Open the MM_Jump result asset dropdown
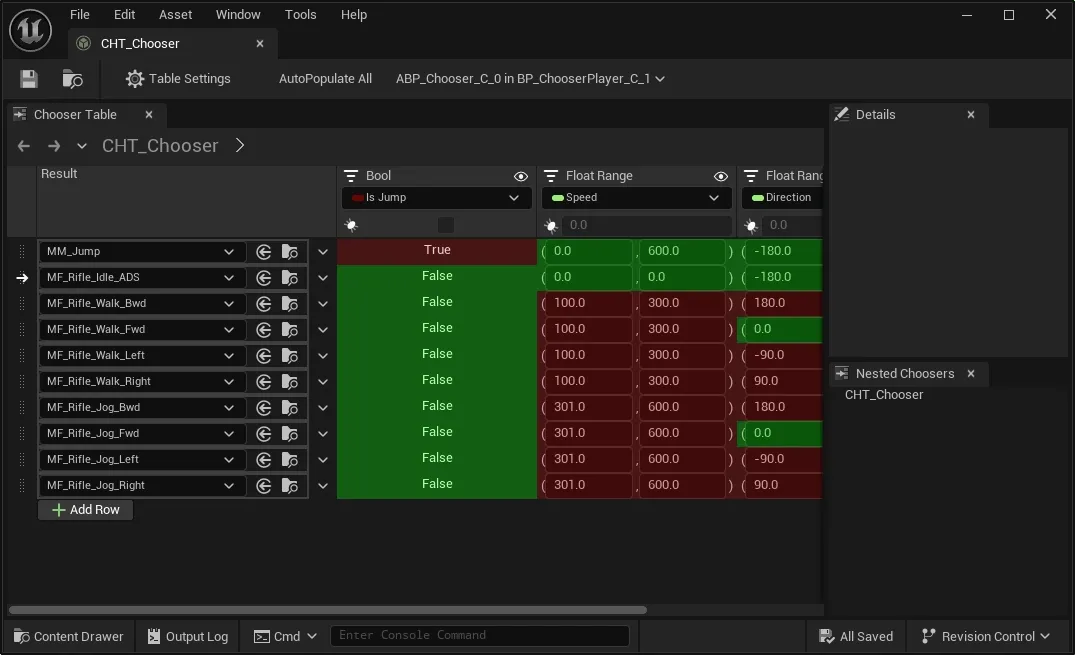1075x655 pixels. coord(141,252)
